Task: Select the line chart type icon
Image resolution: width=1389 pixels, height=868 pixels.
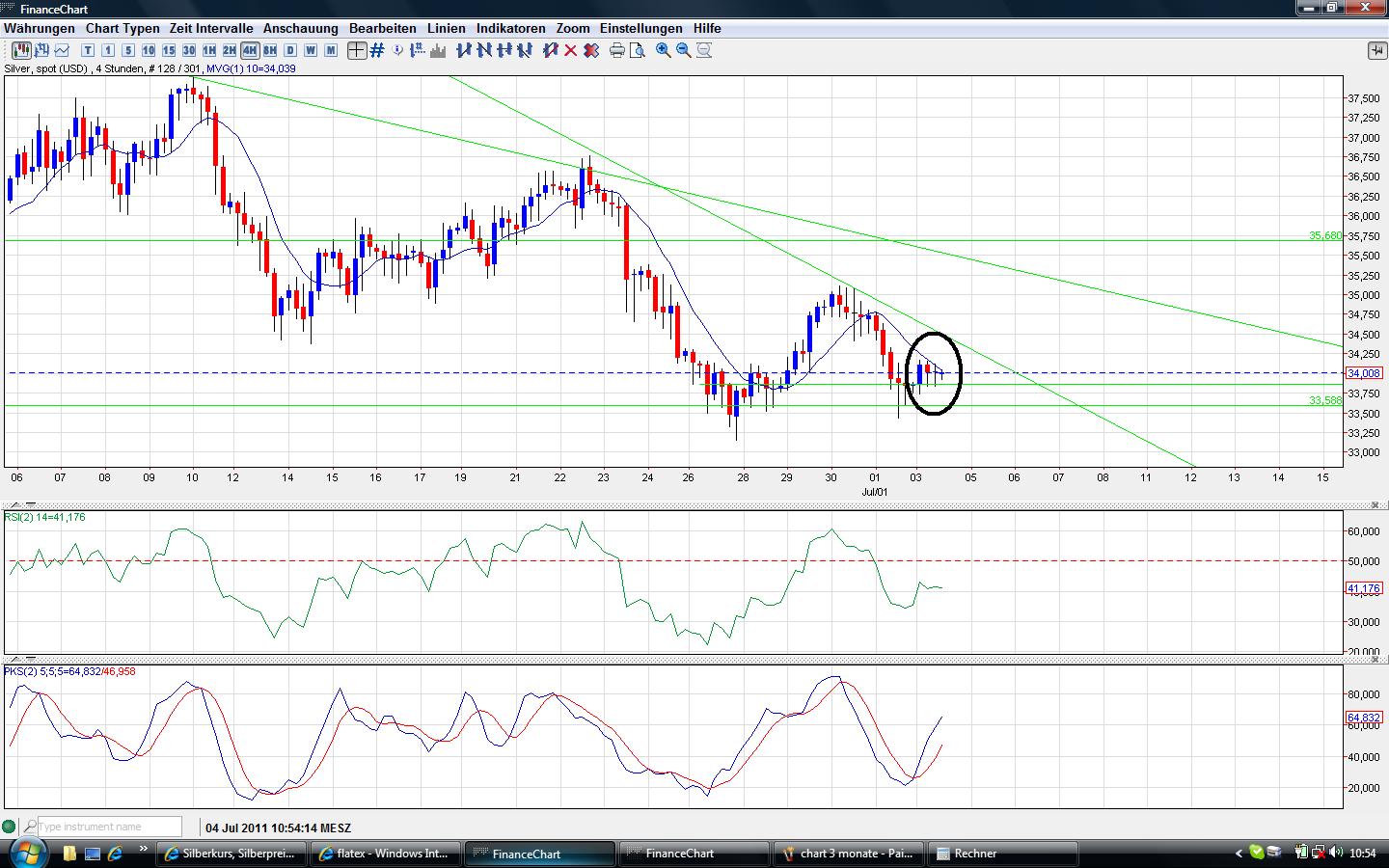Action: point(62,50)
